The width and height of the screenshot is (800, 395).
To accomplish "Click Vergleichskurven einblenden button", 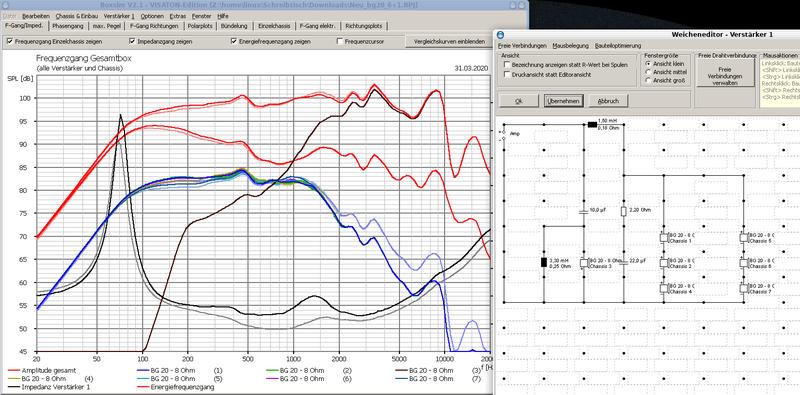I will click(446, 41).
